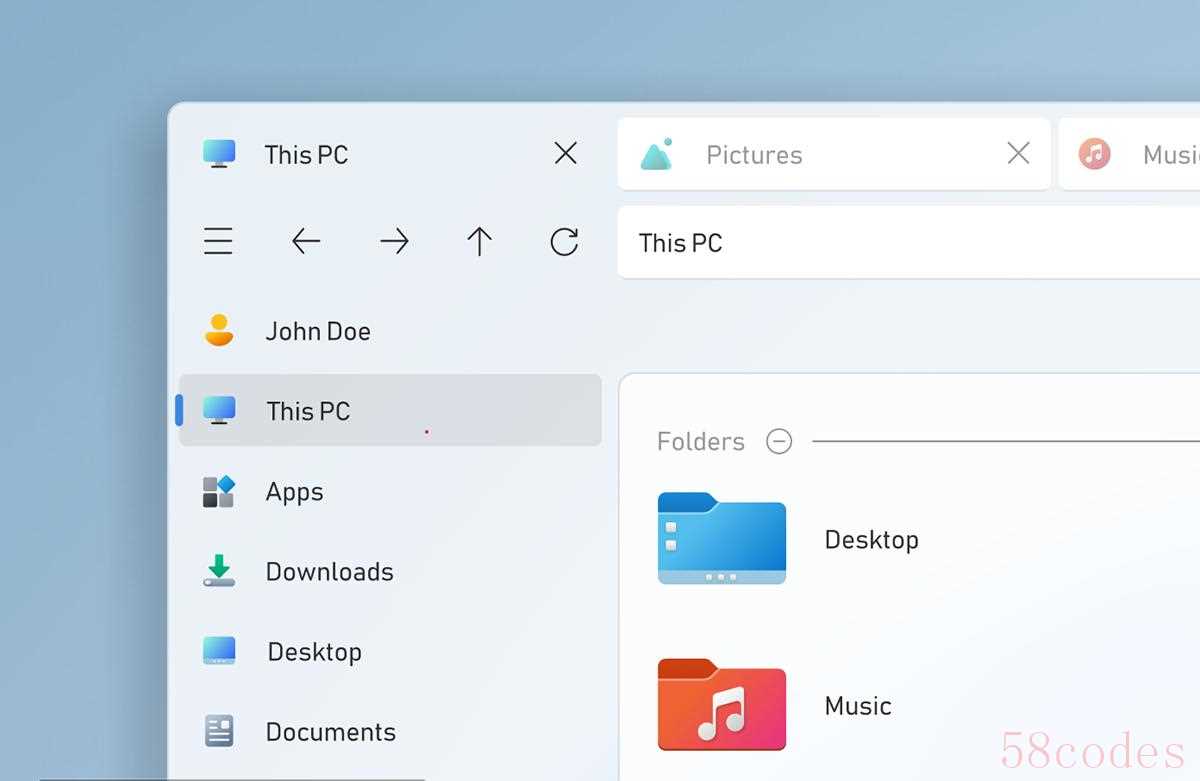Click the Desktop folder name label
Image resolution: width=1200 pixels, height=781 pixels.
pos(871,540)
